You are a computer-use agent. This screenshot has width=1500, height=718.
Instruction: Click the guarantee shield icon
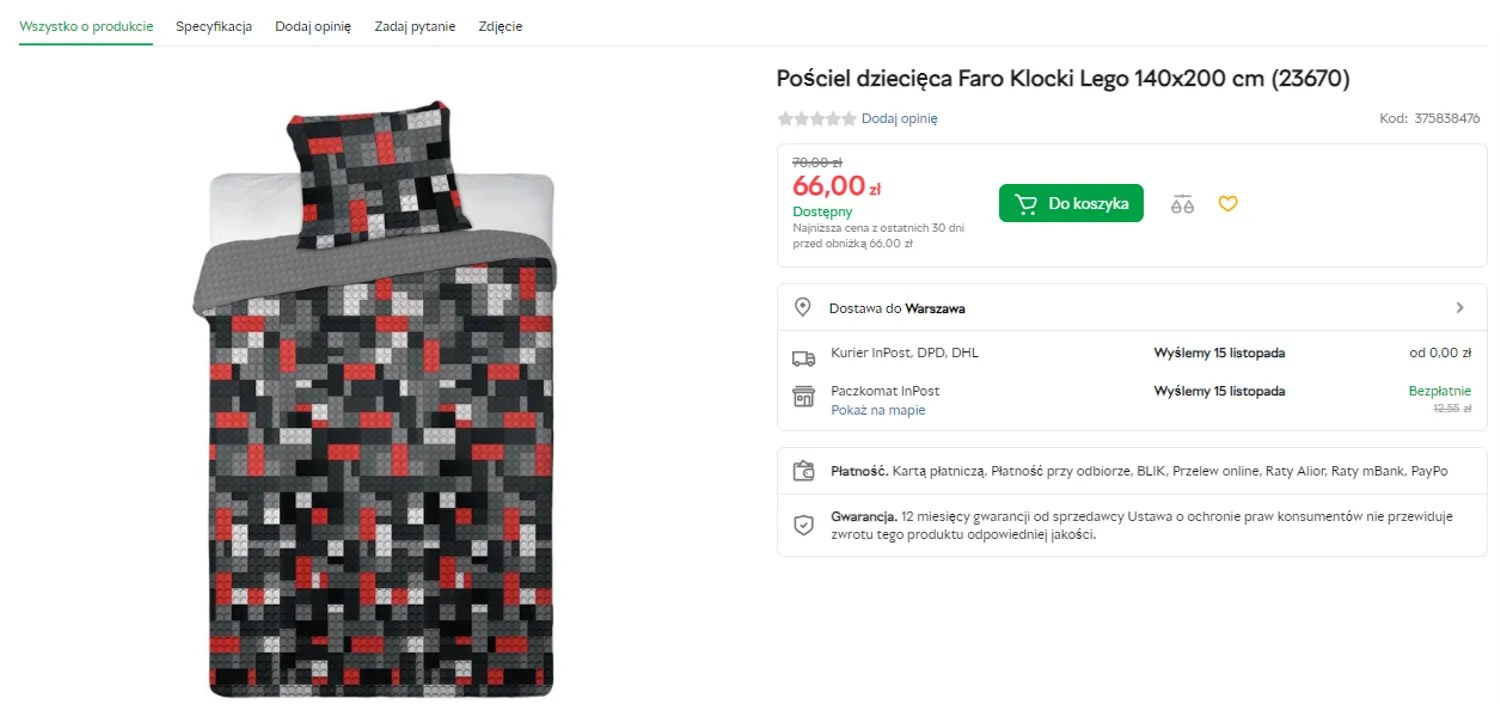[x=803, y=525]
